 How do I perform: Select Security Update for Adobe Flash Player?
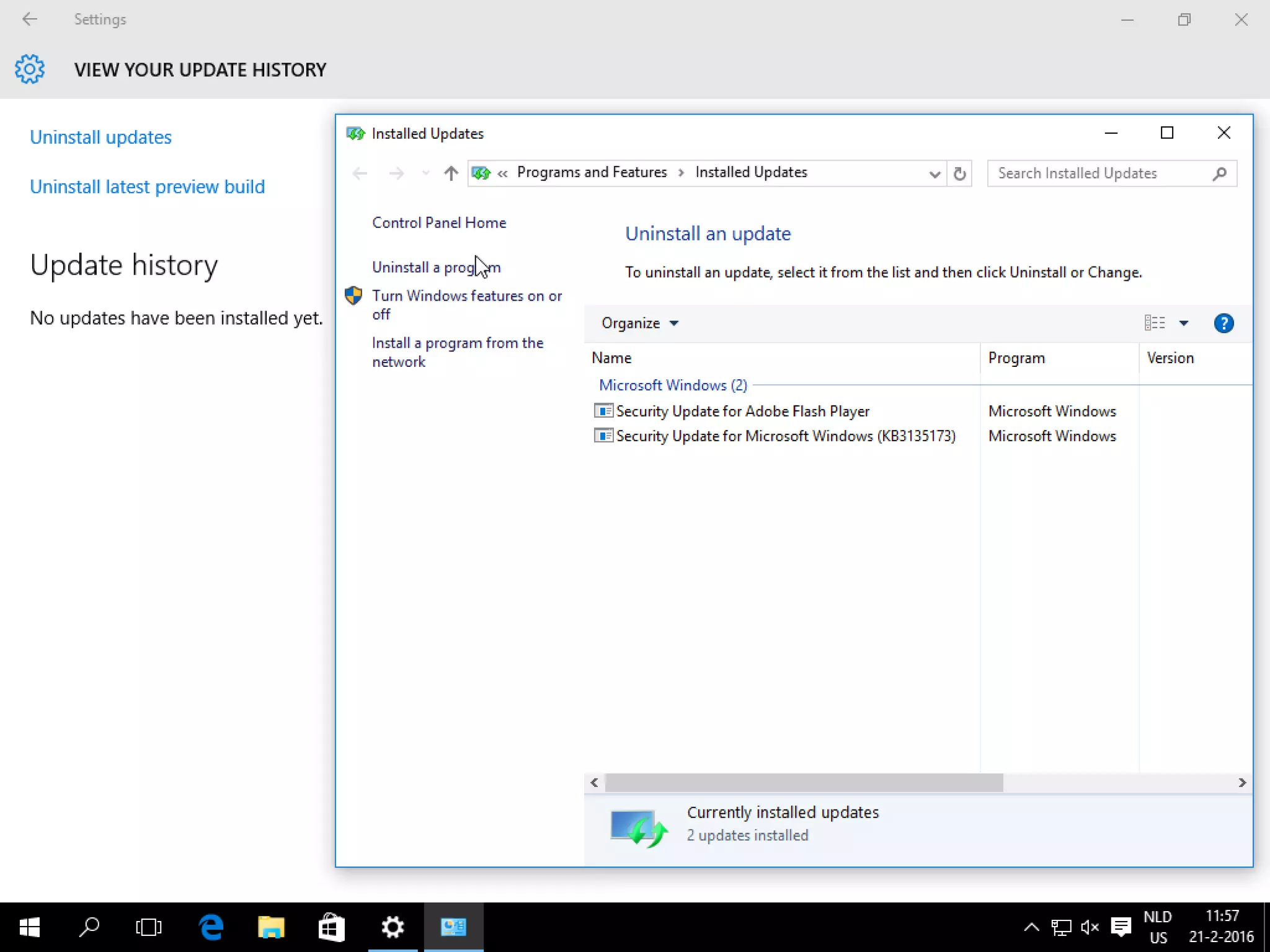click(742, 411)
